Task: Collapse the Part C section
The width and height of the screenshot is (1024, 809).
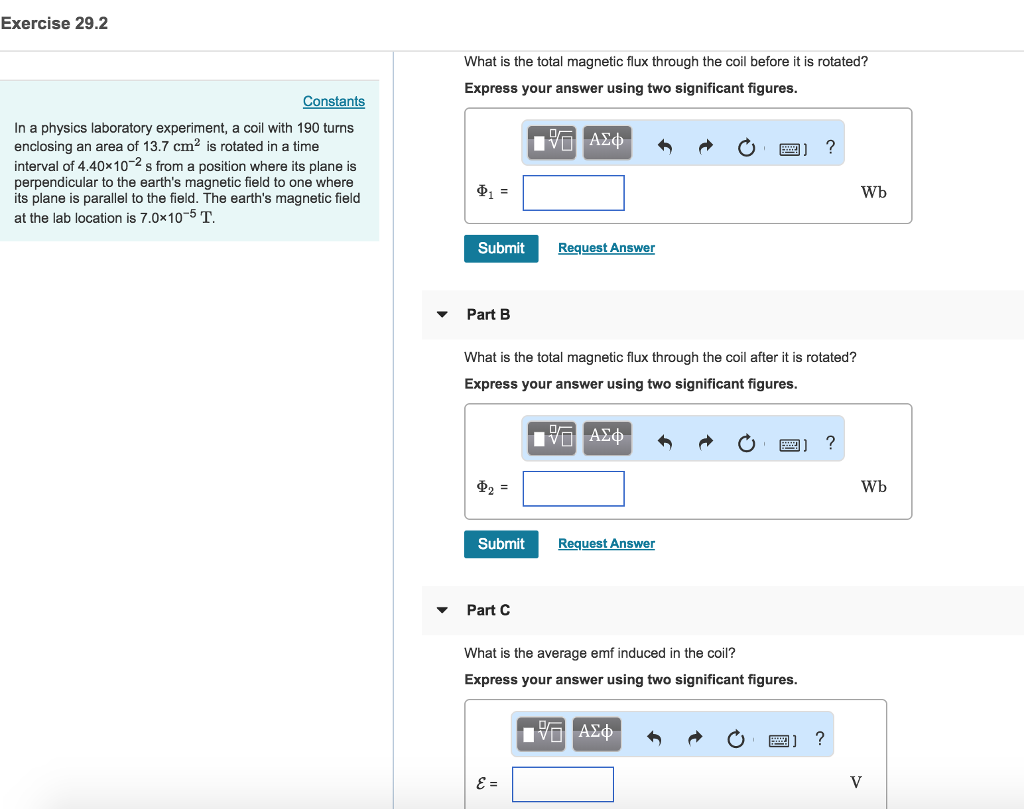Action: (x=442, y=610)
